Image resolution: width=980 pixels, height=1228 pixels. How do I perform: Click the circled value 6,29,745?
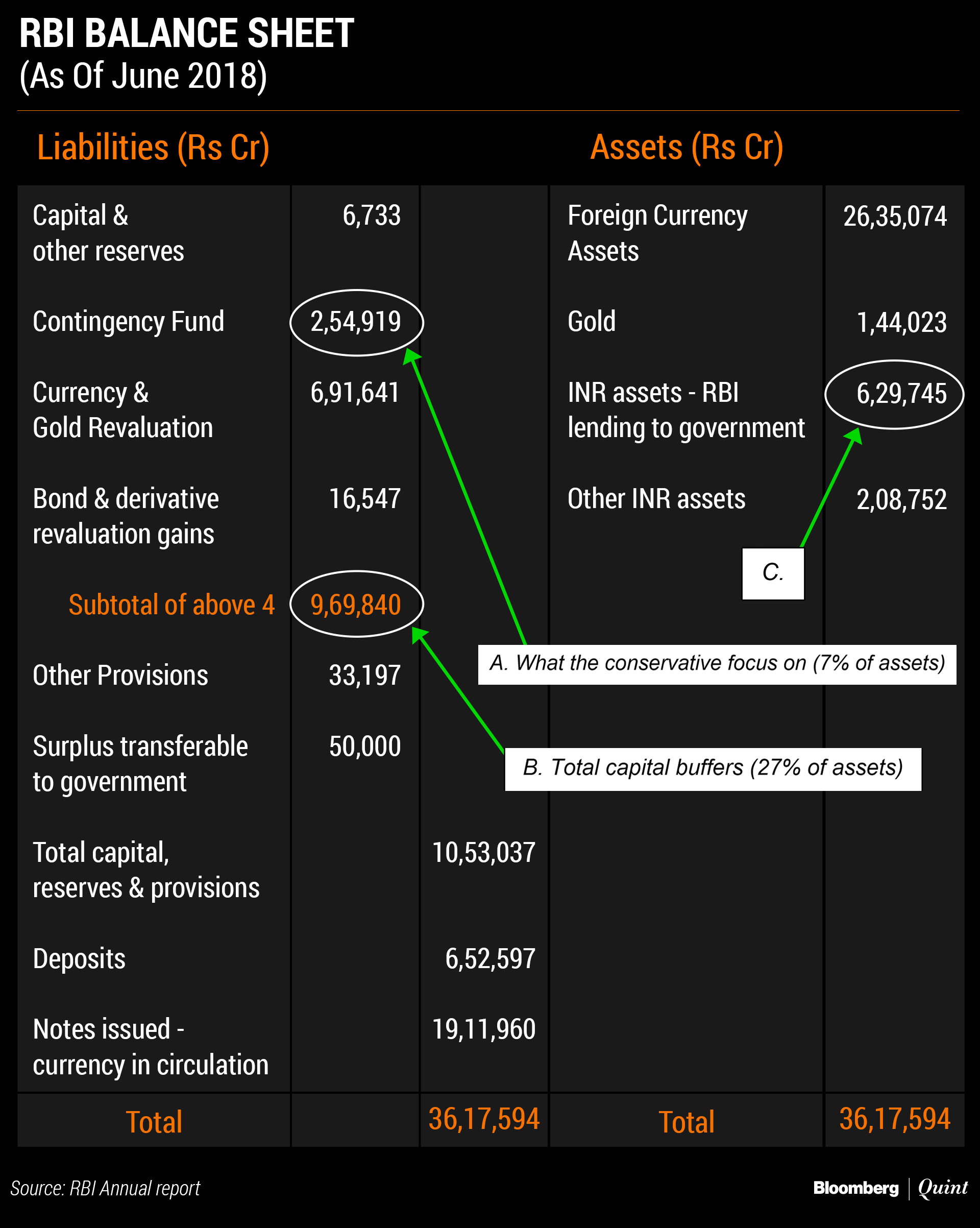tap(901, 394)
